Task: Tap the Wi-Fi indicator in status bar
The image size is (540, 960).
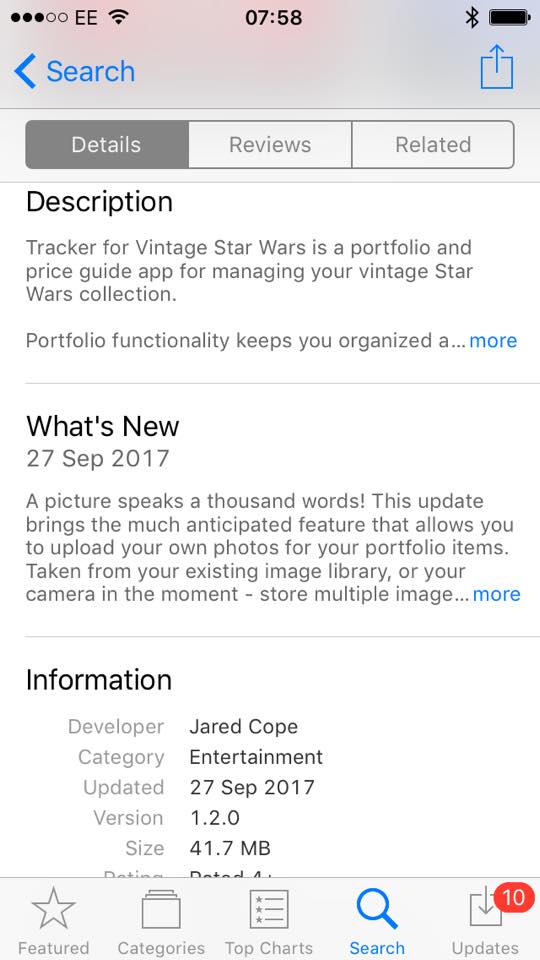Action: point(118,18)
